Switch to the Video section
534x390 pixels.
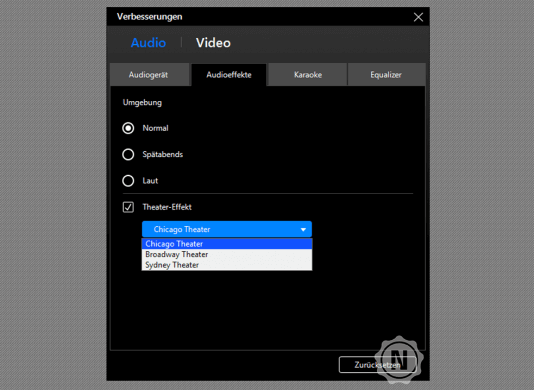[213, 43]
